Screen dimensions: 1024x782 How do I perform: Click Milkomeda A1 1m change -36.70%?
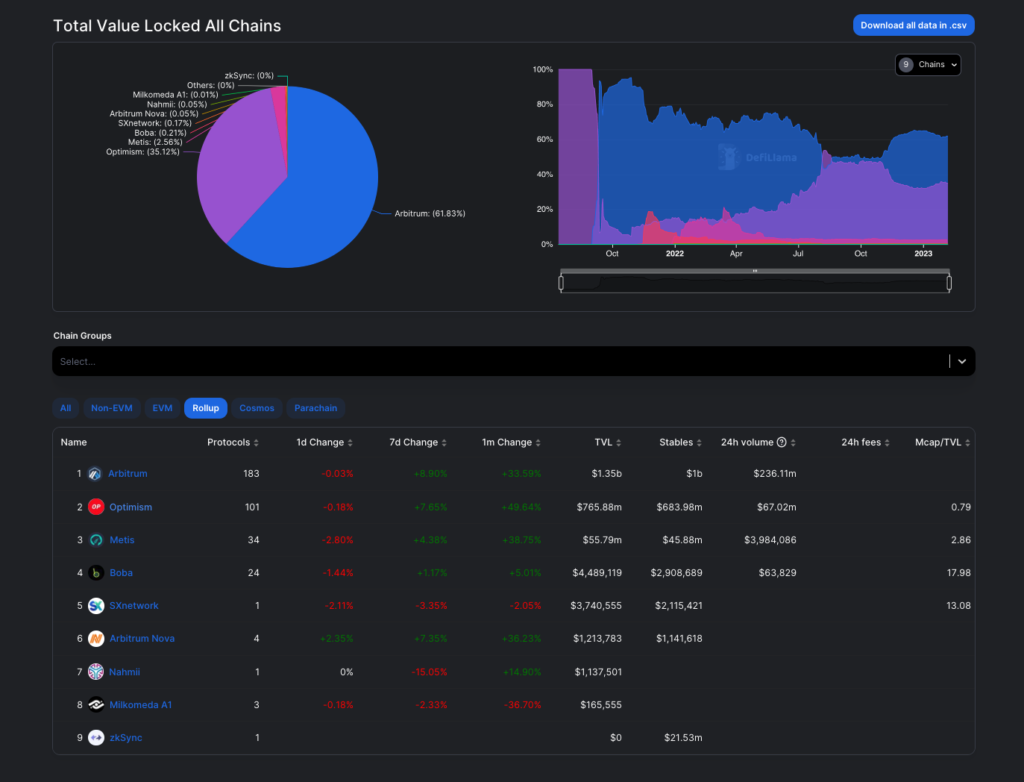(522, 705)
